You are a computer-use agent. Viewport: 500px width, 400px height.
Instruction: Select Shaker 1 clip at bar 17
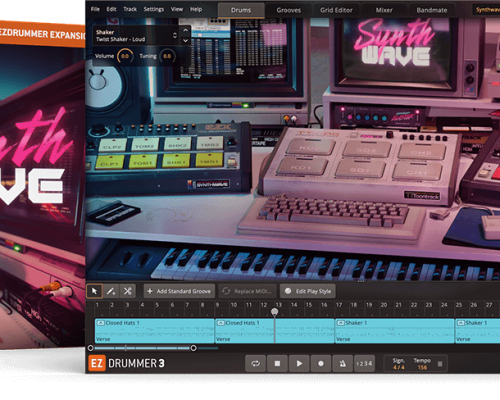tap(395, 331)
